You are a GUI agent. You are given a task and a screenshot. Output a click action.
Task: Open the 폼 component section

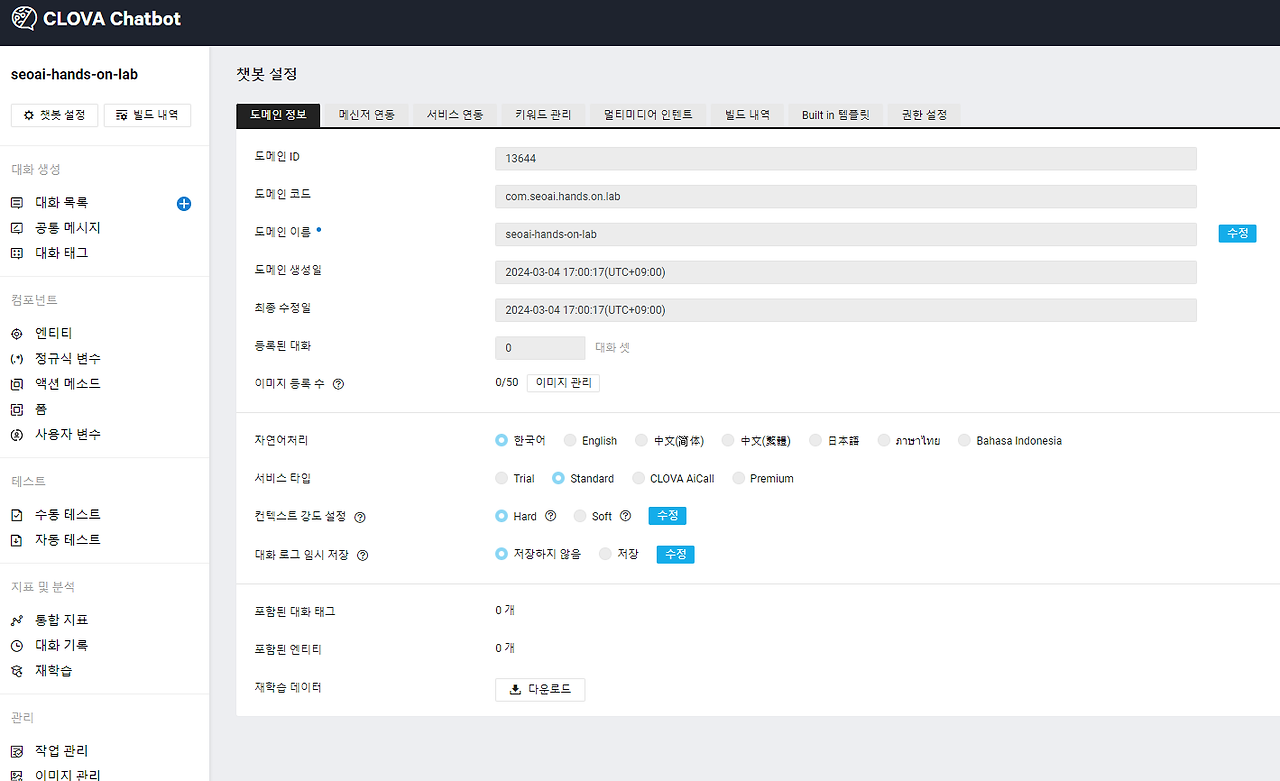pyautogui.click(x=38, y=409)
